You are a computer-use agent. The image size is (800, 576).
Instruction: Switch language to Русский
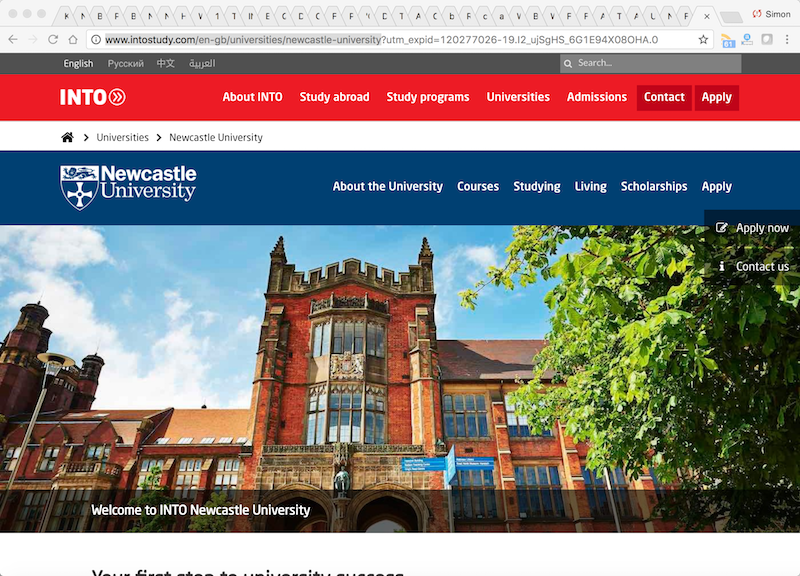tap(125, 63)
